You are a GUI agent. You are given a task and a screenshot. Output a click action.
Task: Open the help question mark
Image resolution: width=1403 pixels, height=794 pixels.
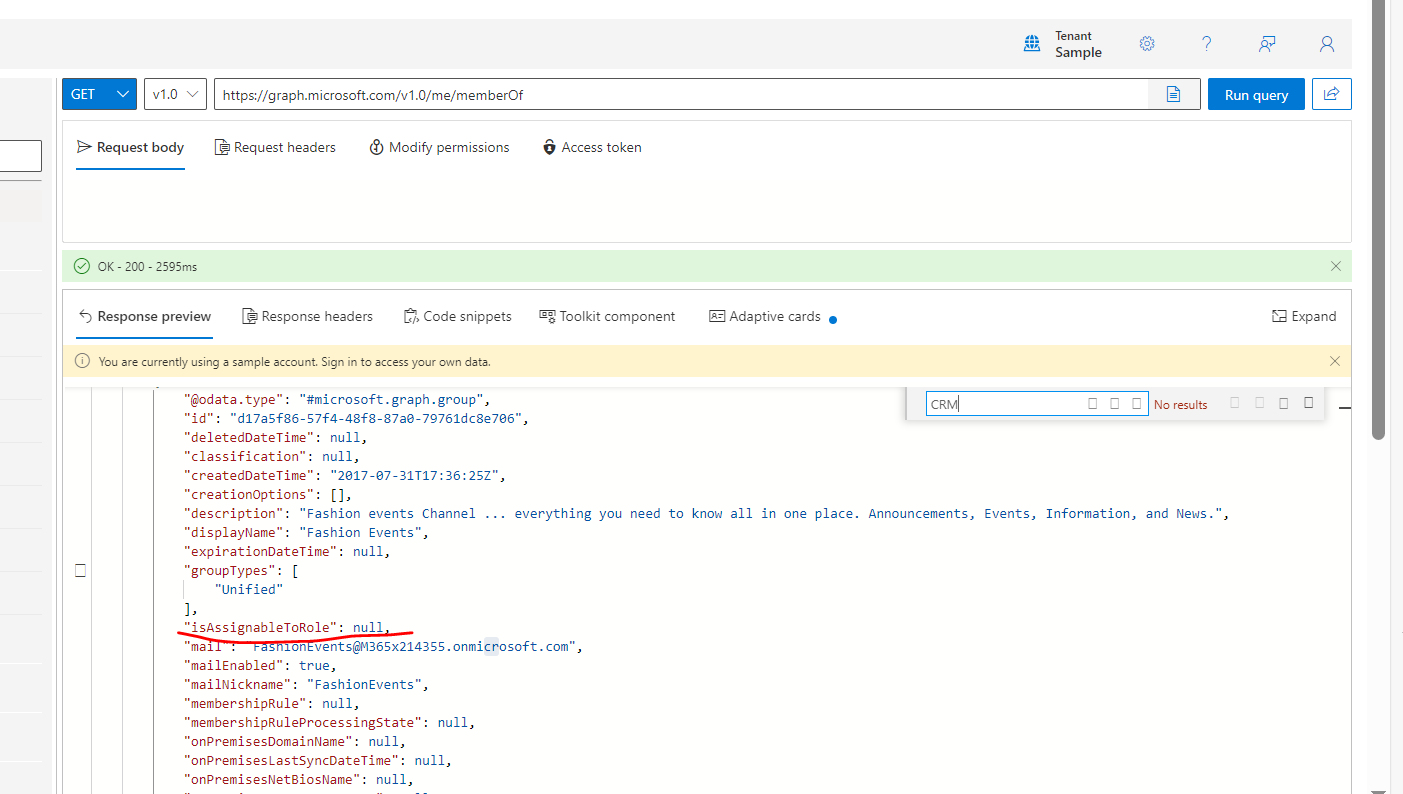[1207, 44]
